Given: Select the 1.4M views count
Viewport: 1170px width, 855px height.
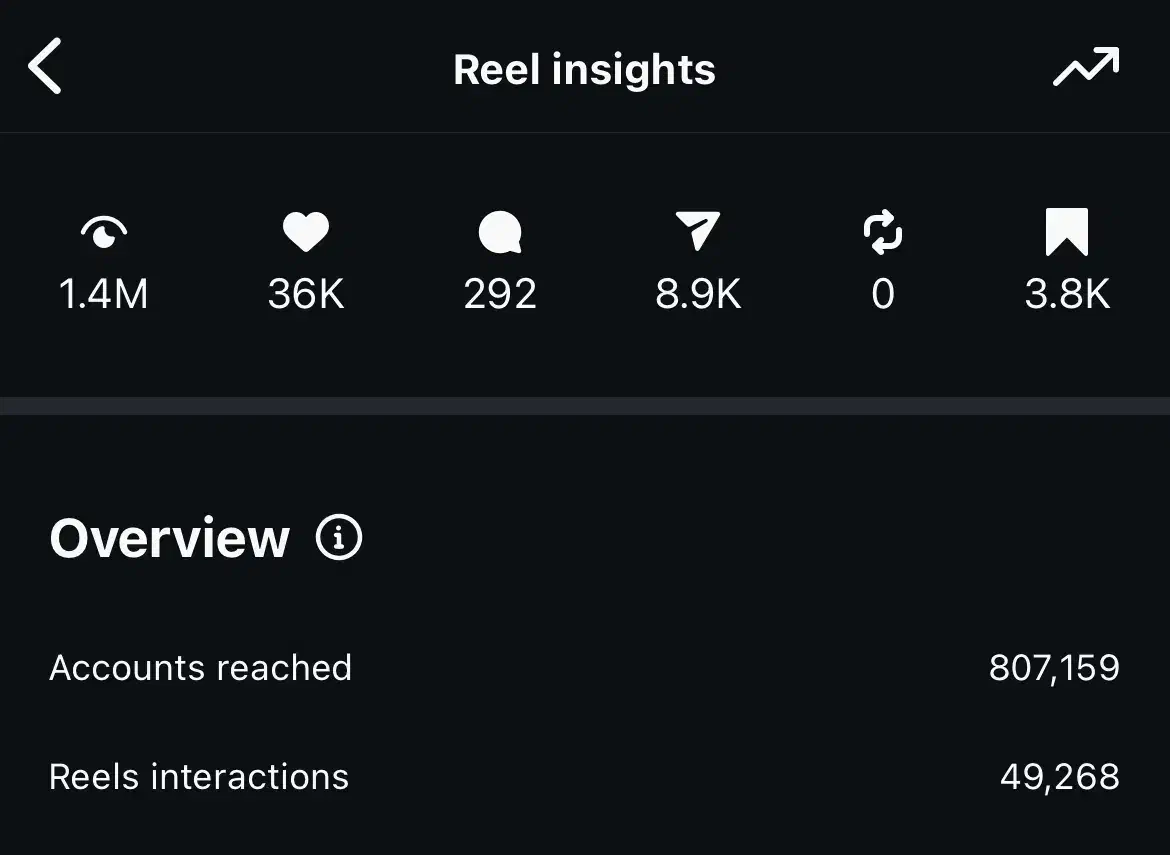Looking at the screenshot, I should pyautogui.click(x=104, y=295).
